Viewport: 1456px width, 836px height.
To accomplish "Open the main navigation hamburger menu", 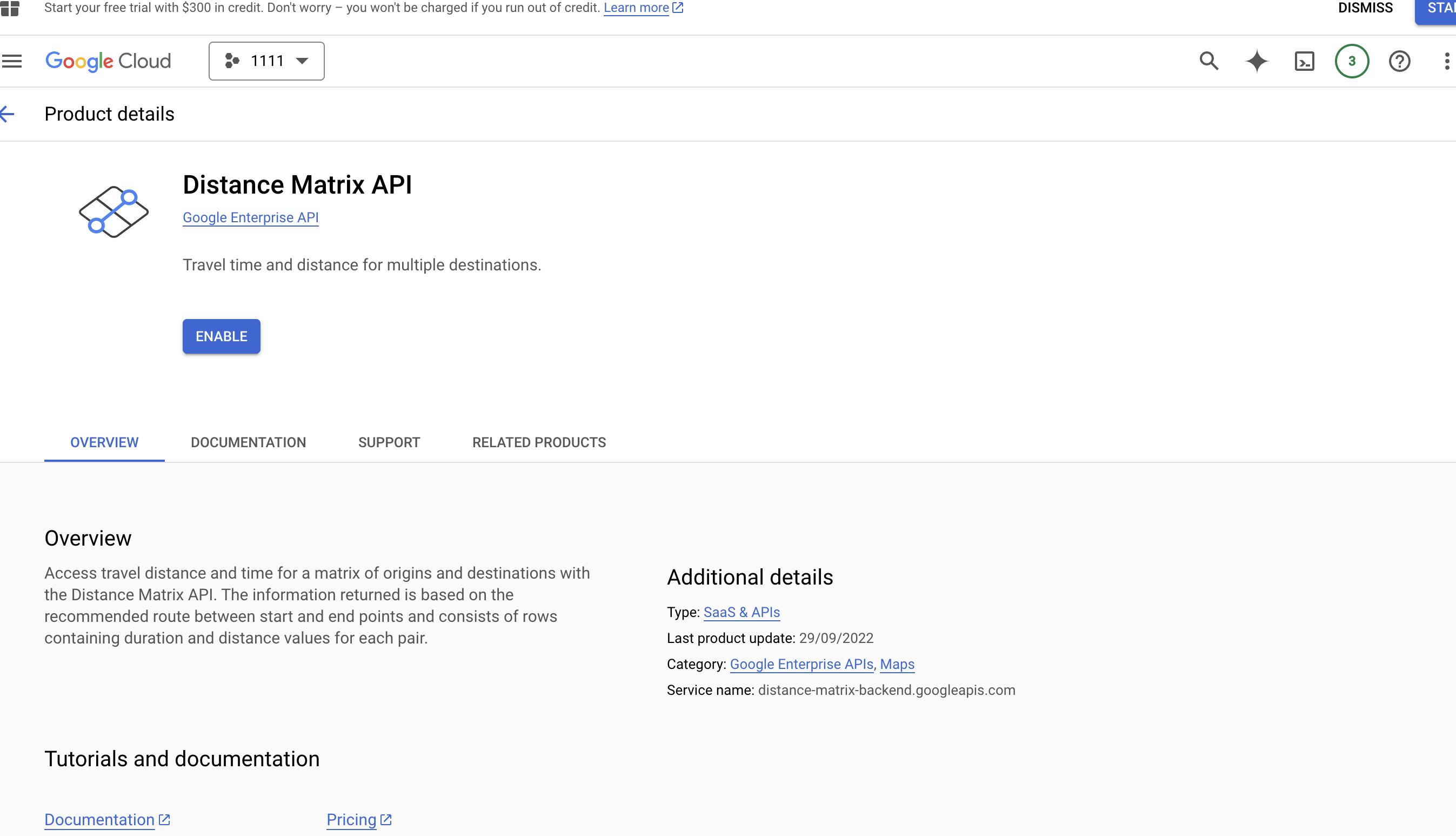I will 11,61.
